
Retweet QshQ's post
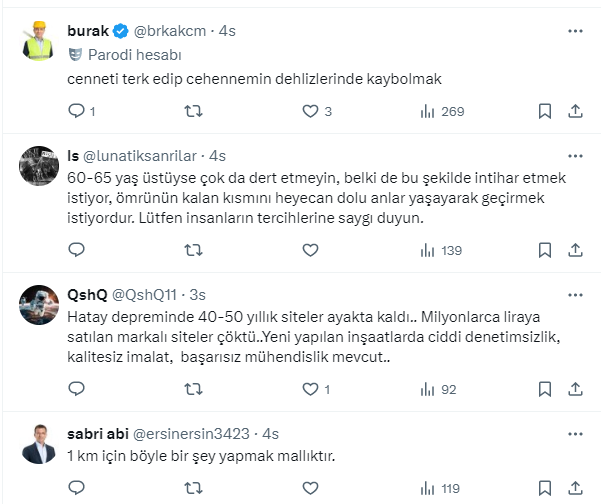pyautogui.click(x=195, y=388)
